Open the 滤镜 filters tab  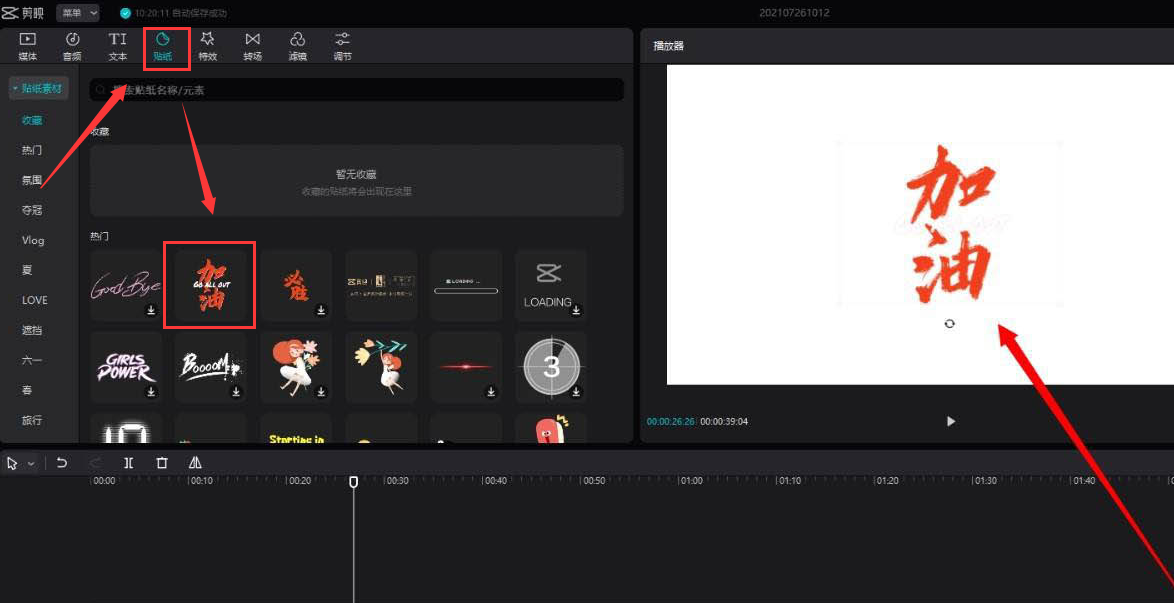point(297,46)
